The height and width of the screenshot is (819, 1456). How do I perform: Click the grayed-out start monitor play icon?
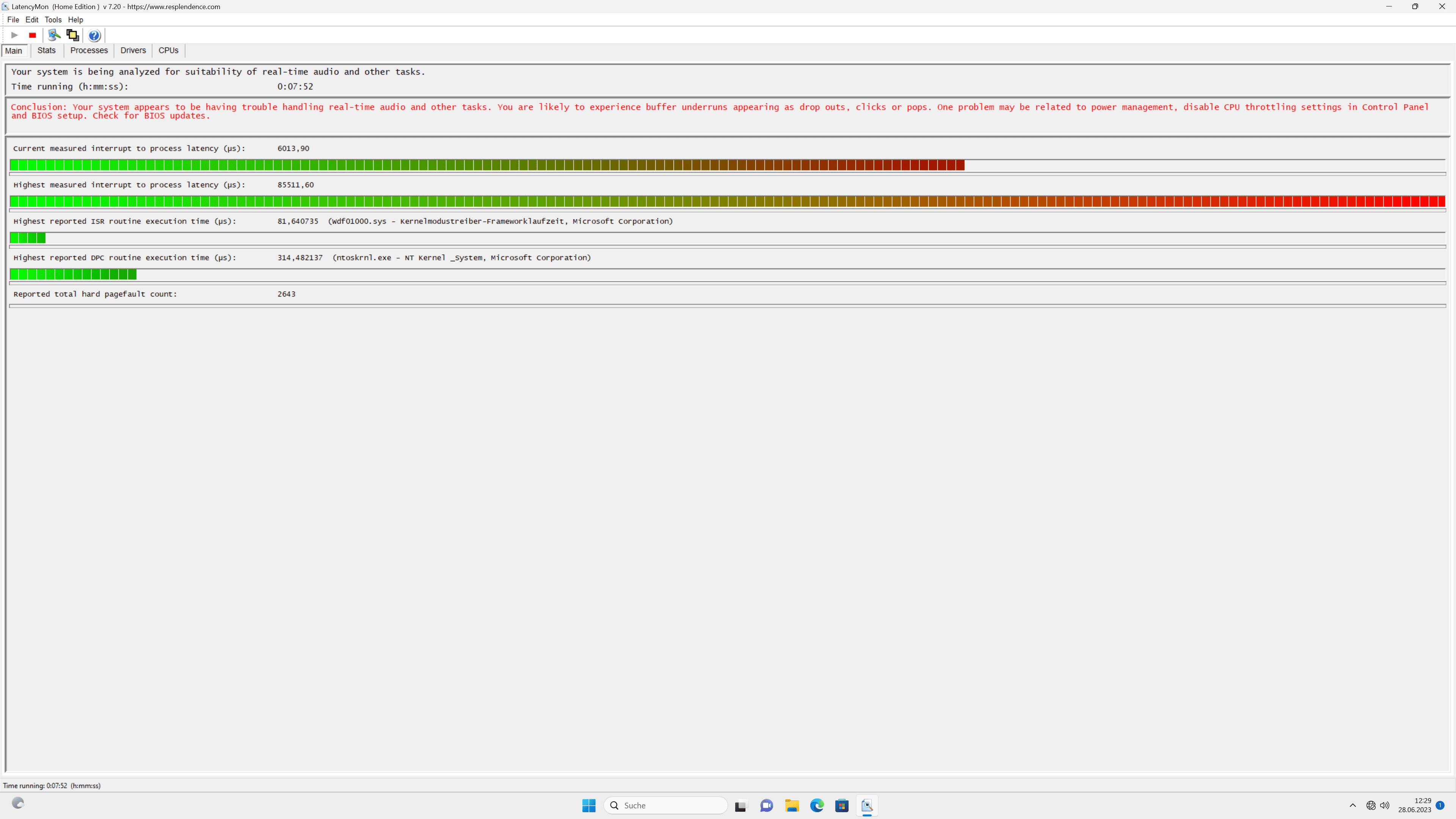tap(15, 35)
